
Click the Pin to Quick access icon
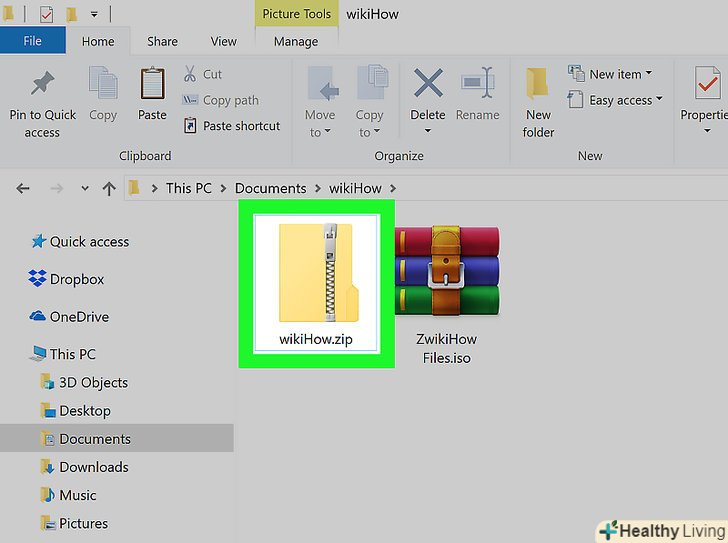pyautogui.click(x=42, y=83)
